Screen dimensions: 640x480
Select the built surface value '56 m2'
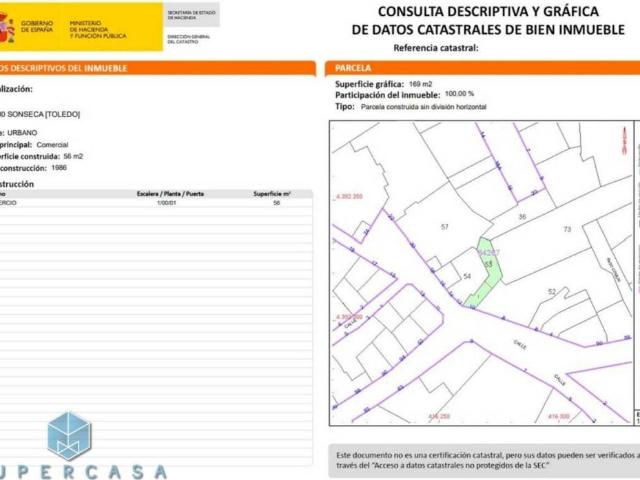click(x=73, y=156)
